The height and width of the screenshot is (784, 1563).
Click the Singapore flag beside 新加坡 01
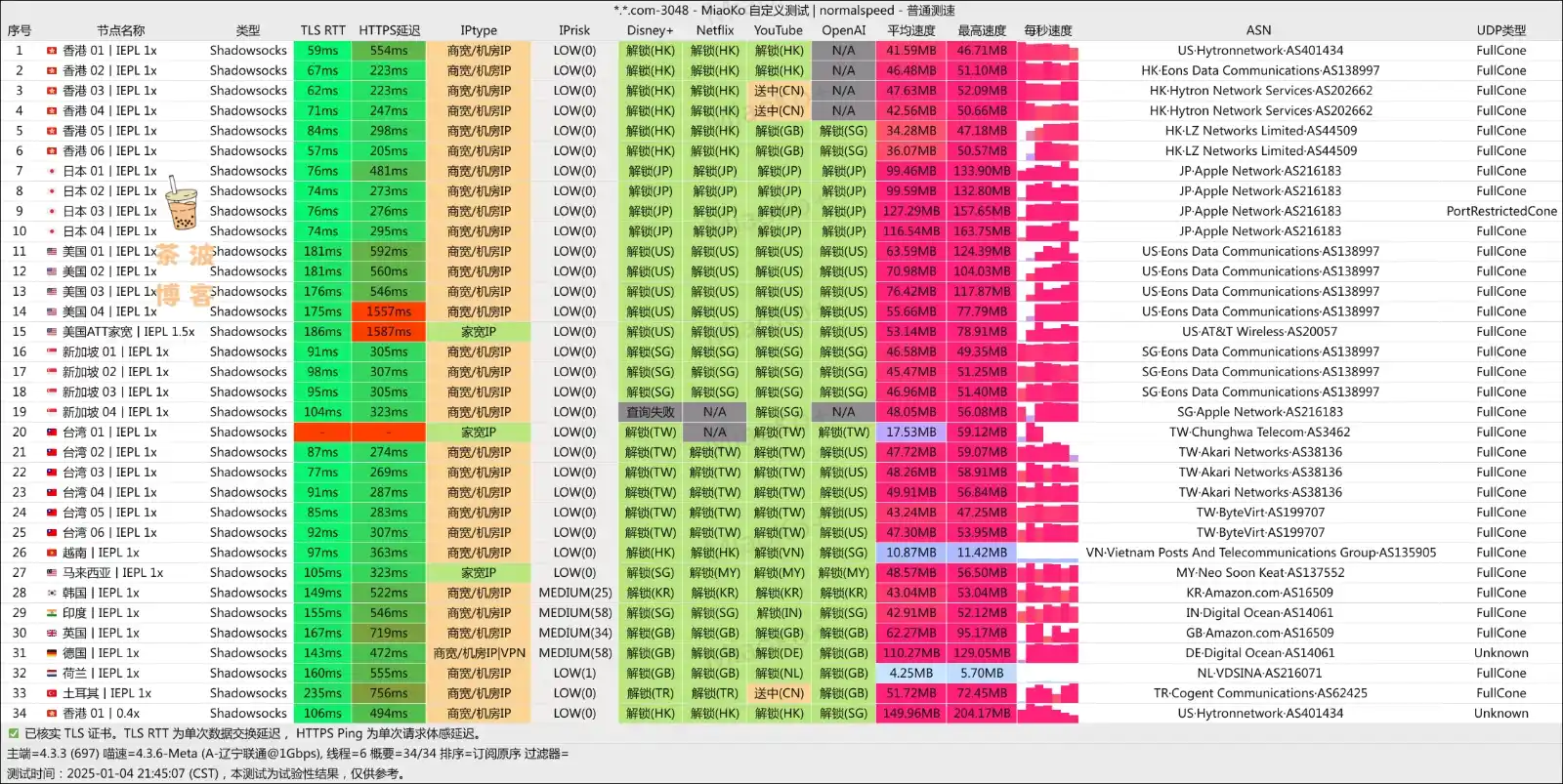pyautogui.click(x=52, y=351)
